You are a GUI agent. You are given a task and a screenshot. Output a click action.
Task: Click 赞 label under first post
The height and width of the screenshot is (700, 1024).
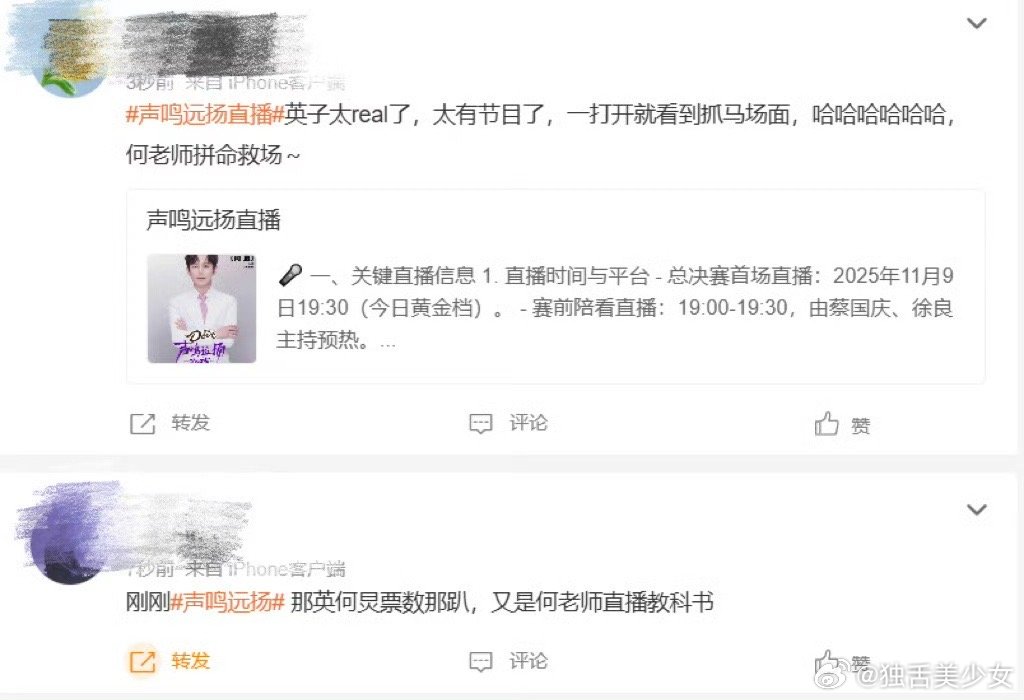(x=861, y=426)
